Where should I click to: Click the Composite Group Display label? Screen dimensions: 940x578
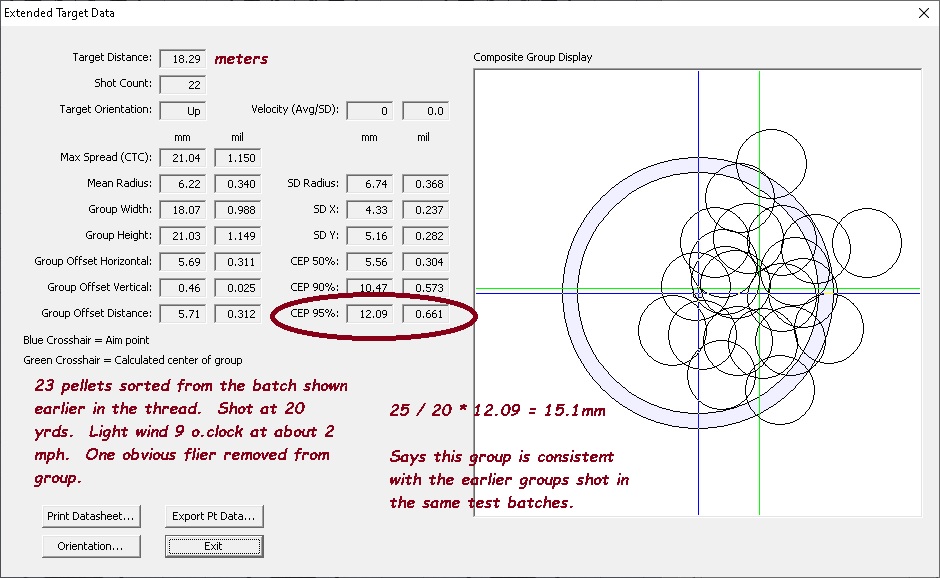pos(532,57)
